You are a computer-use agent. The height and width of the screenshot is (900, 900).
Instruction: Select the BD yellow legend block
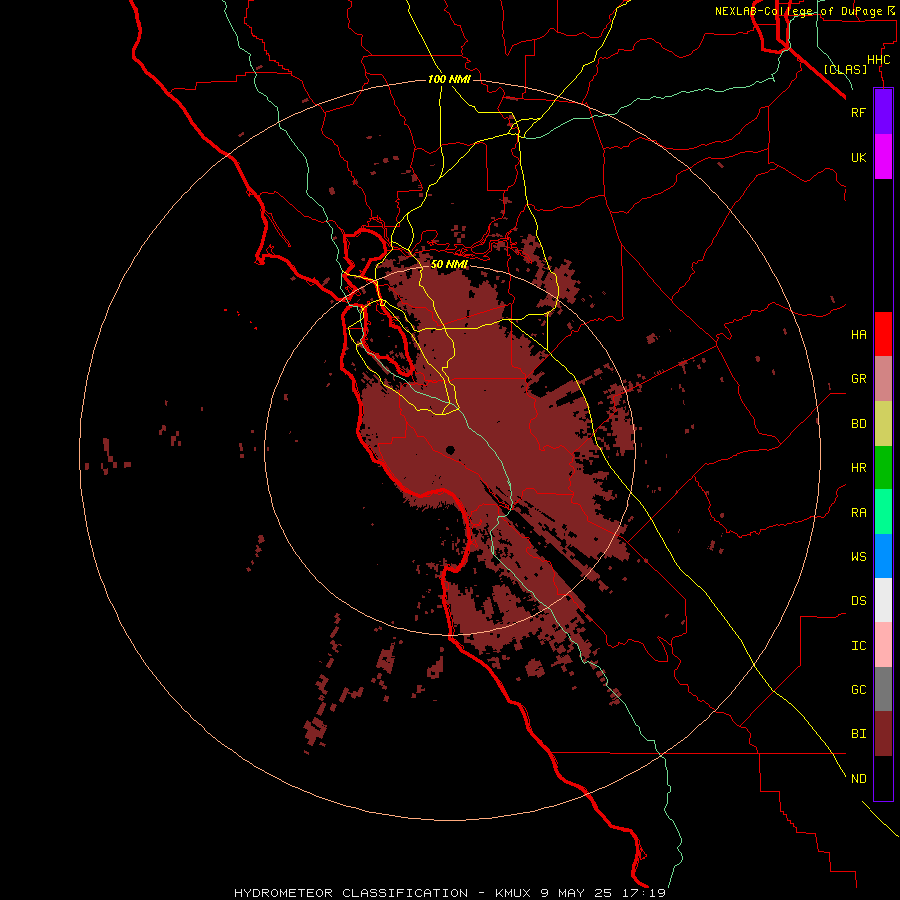click(x=883, y=423)
